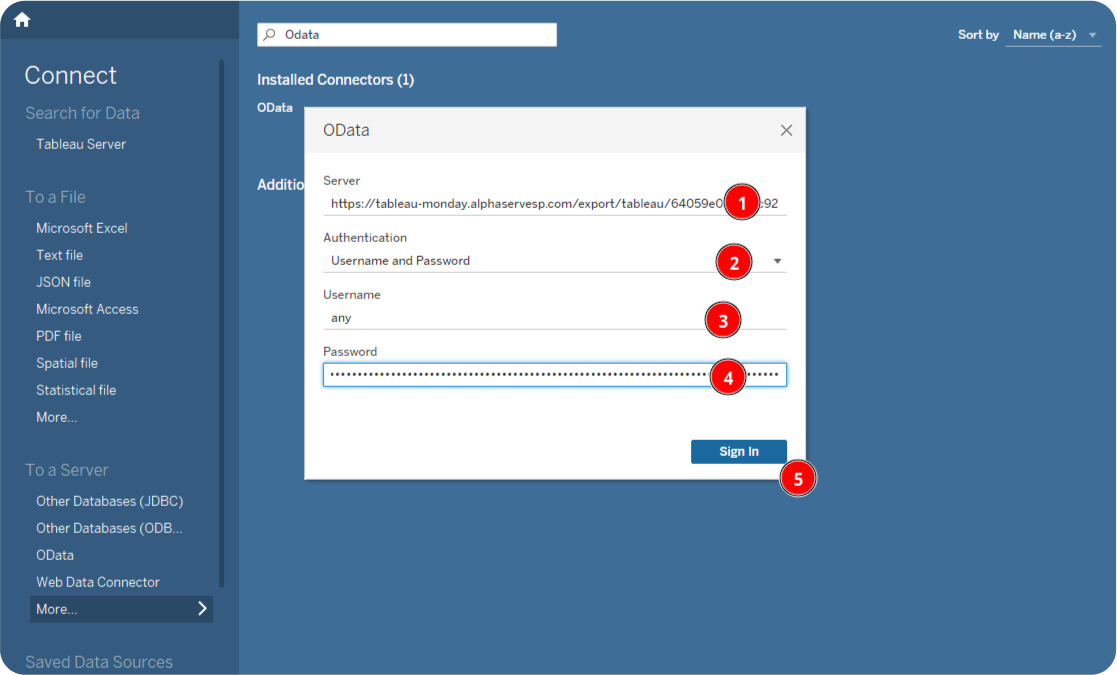Select Other Databases (JDBC) connector
This screenshot has height=675, width=1117.
[x=110, y=500]
